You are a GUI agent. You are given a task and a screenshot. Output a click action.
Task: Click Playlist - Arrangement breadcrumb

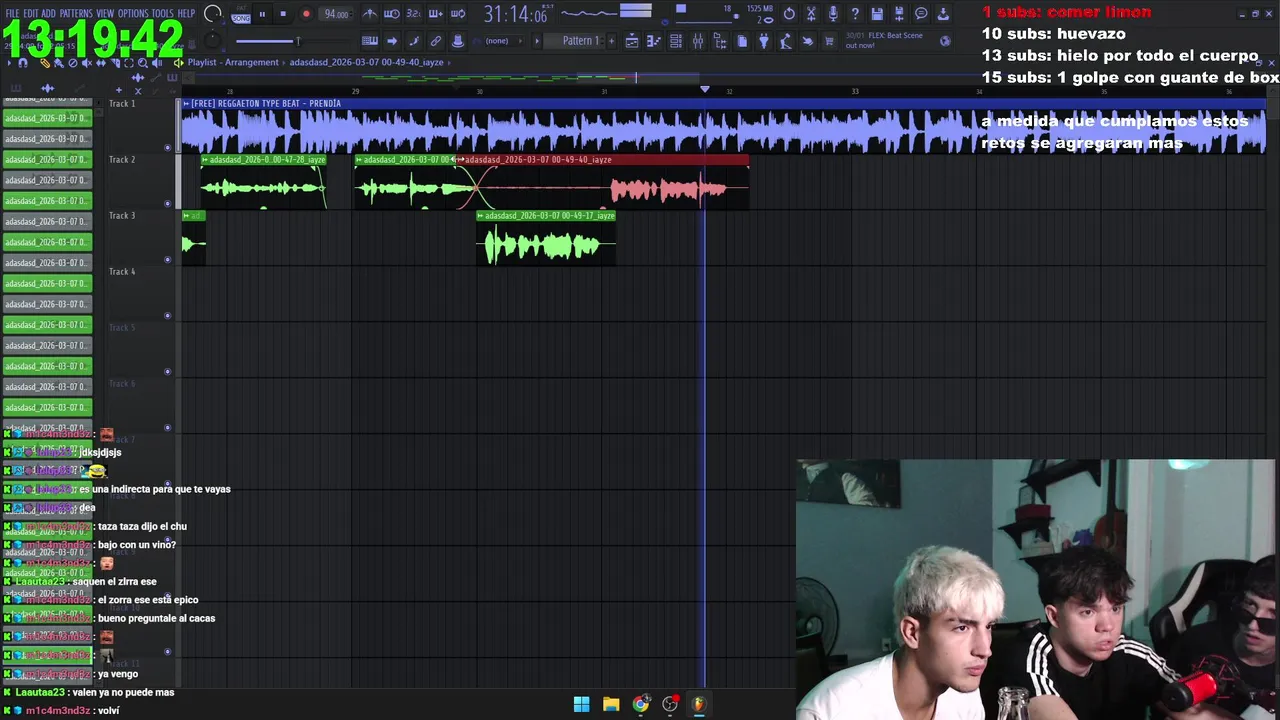pos(233,62)
